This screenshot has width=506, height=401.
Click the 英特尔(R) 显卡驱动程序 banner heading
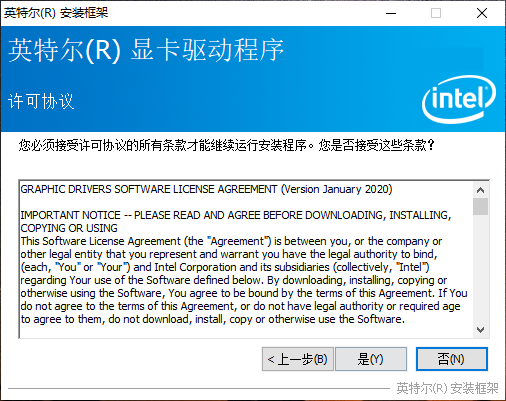pyautogui.click(x=146, y=50)
